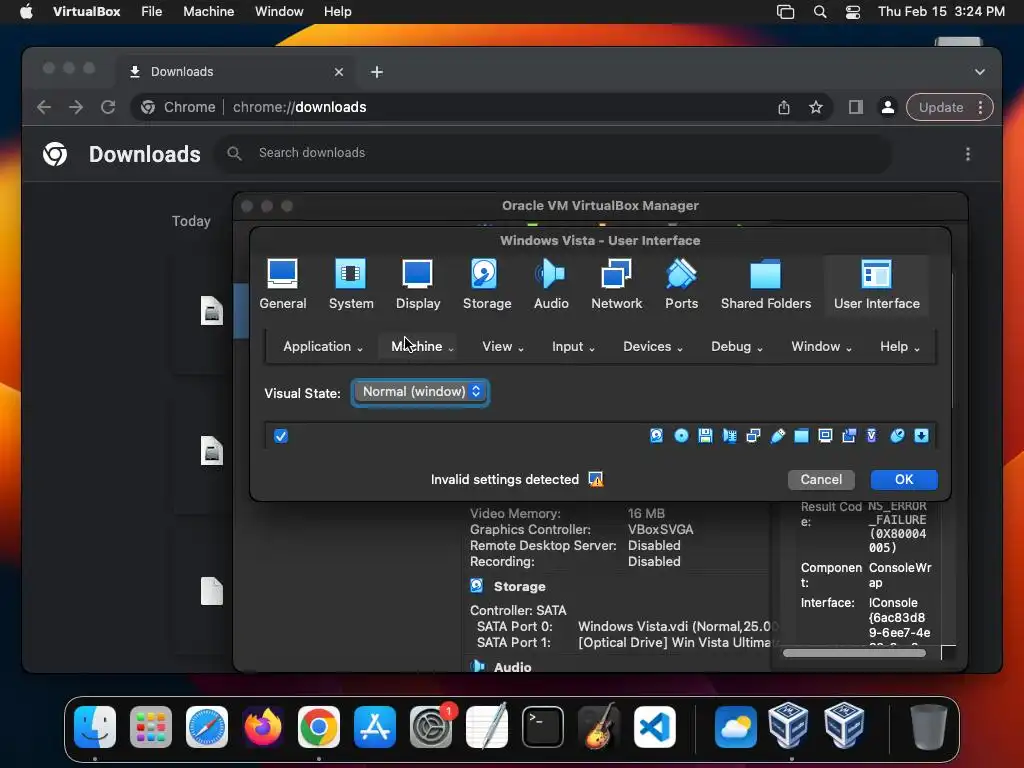This screenshot has height=768, width=1024.
Task: Select the Downloads tab in Chrome
Action: pos(236,72)
